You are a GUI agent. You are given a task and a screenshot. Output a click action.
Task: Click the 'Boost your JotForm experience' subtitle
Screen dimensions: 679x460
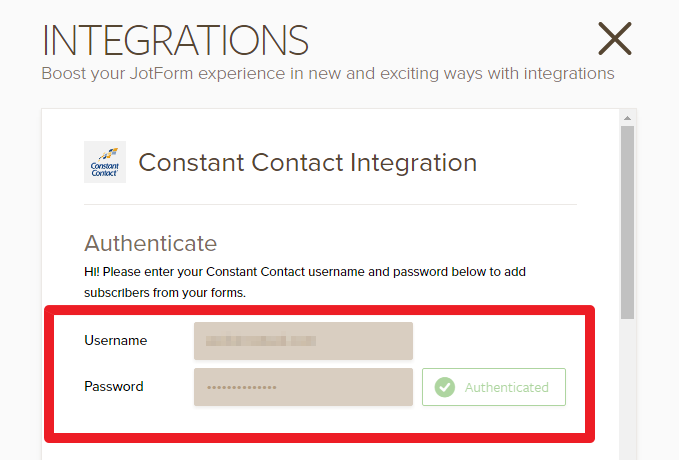coord(327,74)
